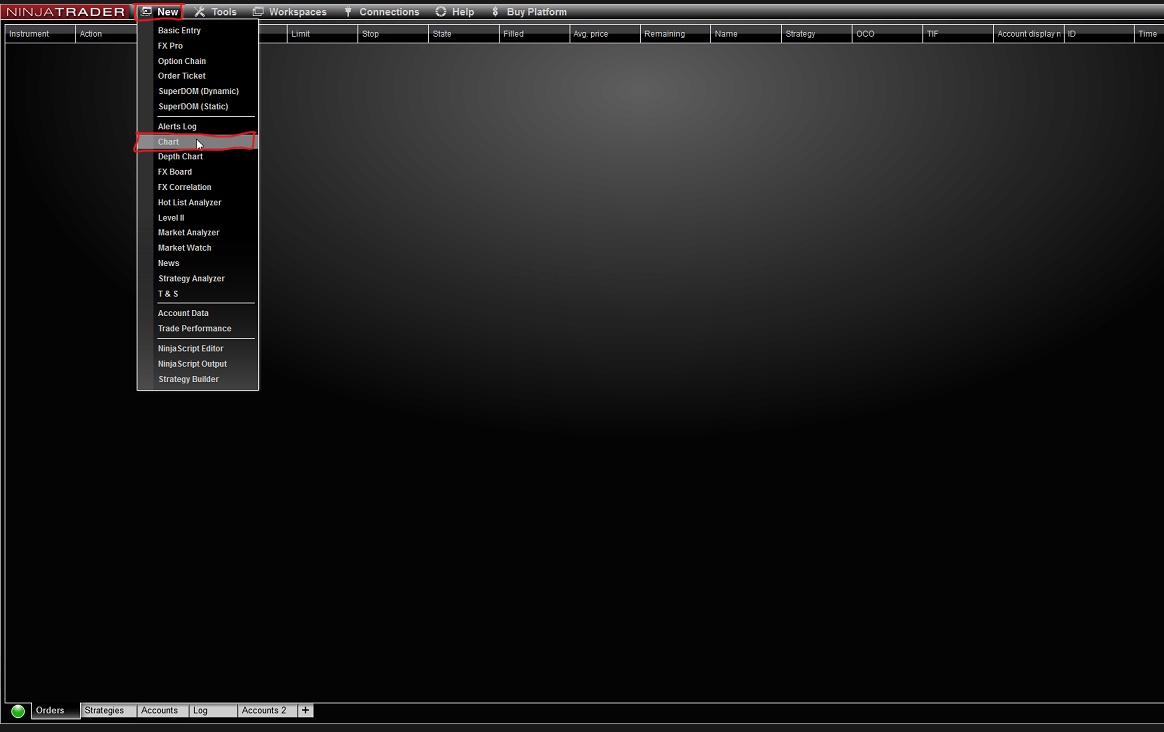Switch to the Accounts 2 tab
Viewport: 1164px width, 732px height.
(267, 710)
